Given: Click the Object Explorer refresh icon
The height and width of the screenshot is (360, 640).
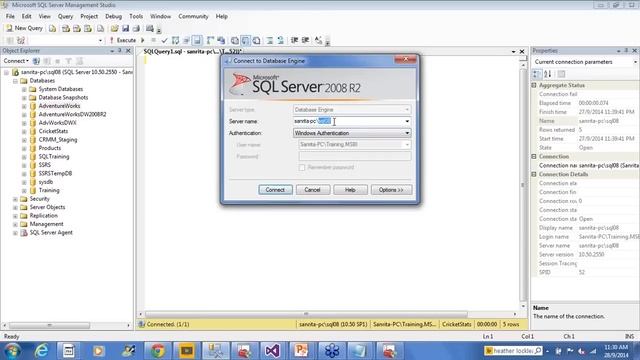Looking at the screenshot, I should (x=80, y=61).
